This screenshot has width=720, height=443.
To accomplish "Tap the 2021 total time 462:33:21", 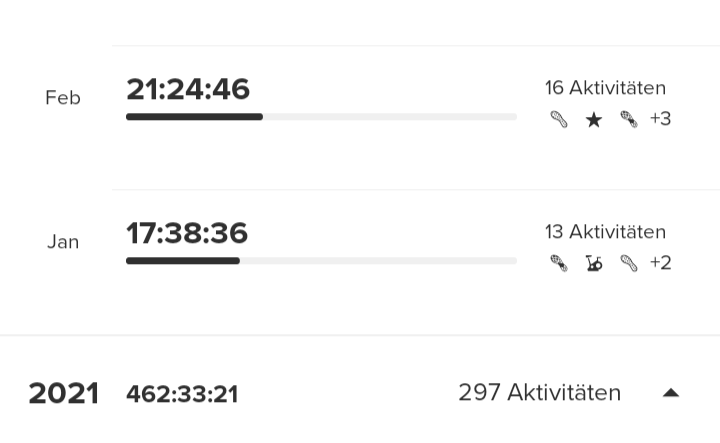I will [x=182, y=394].
